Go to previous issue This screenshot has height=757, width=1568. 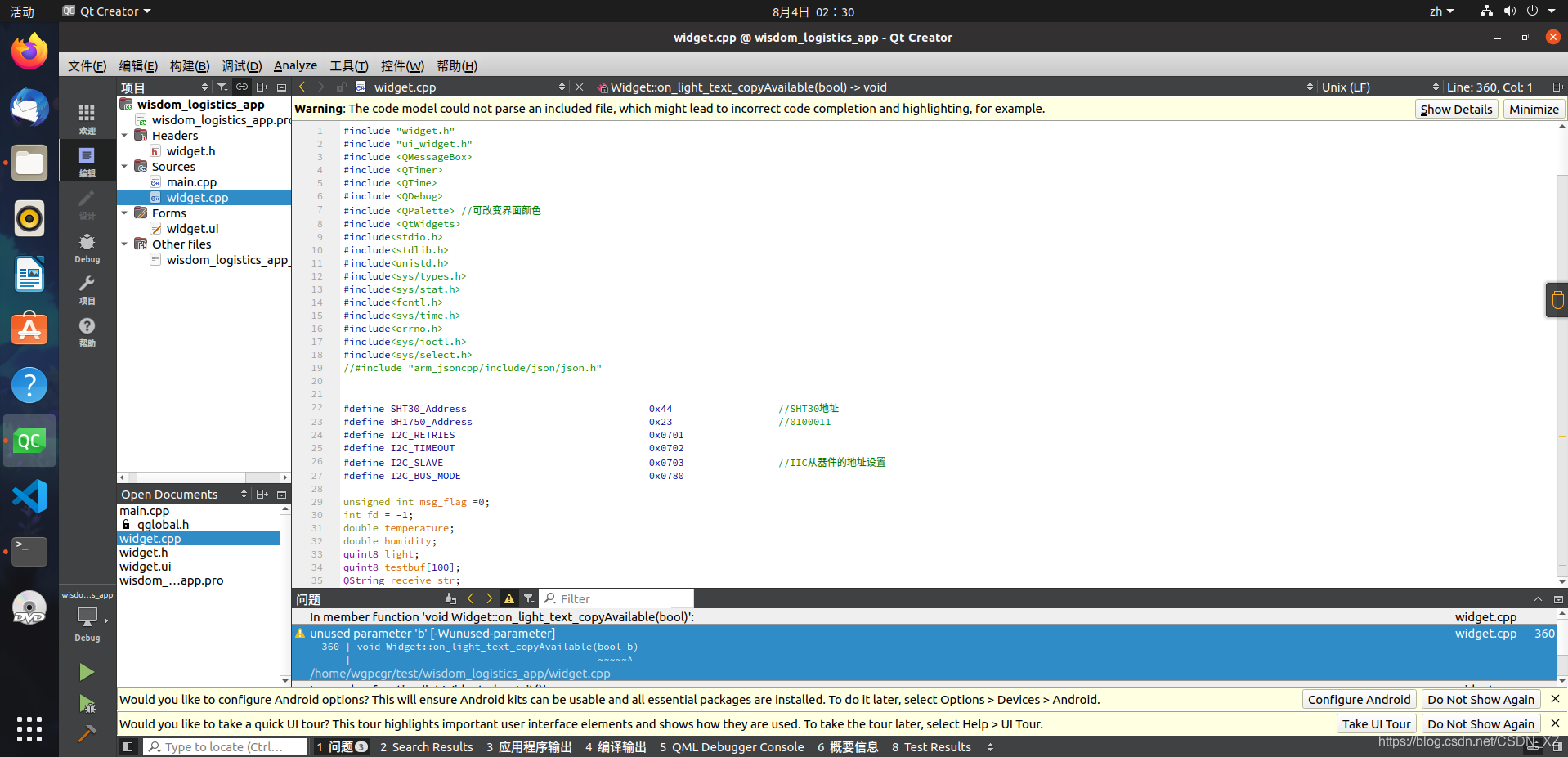(470, 598)
